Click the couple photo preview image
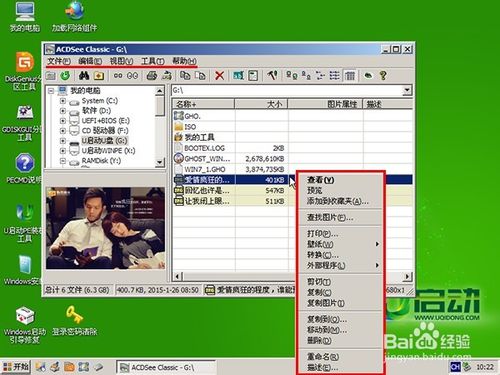 point(105,228)
